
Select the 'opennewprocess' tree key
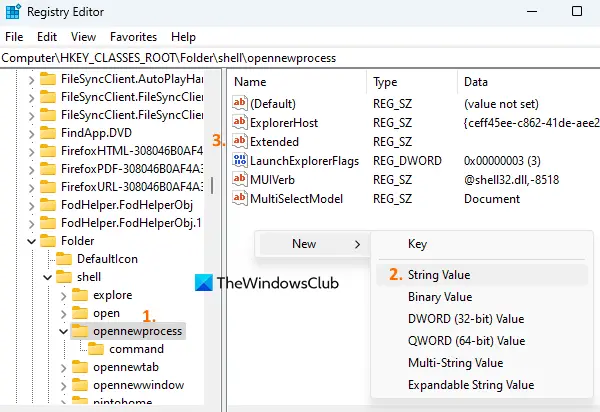click(137, 331)
